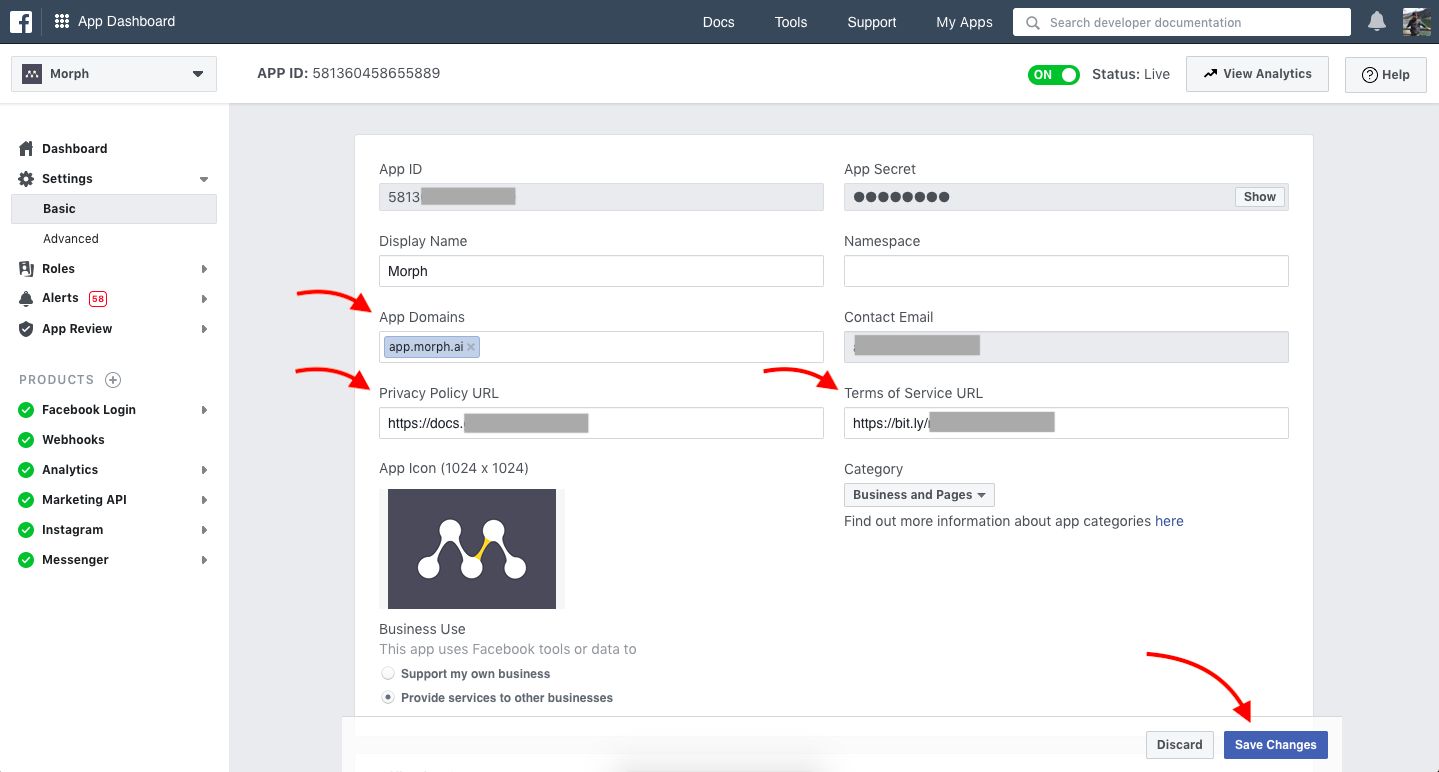Click the APP ID number in header
The image size is (1439, 772).
tap(376, 73)
